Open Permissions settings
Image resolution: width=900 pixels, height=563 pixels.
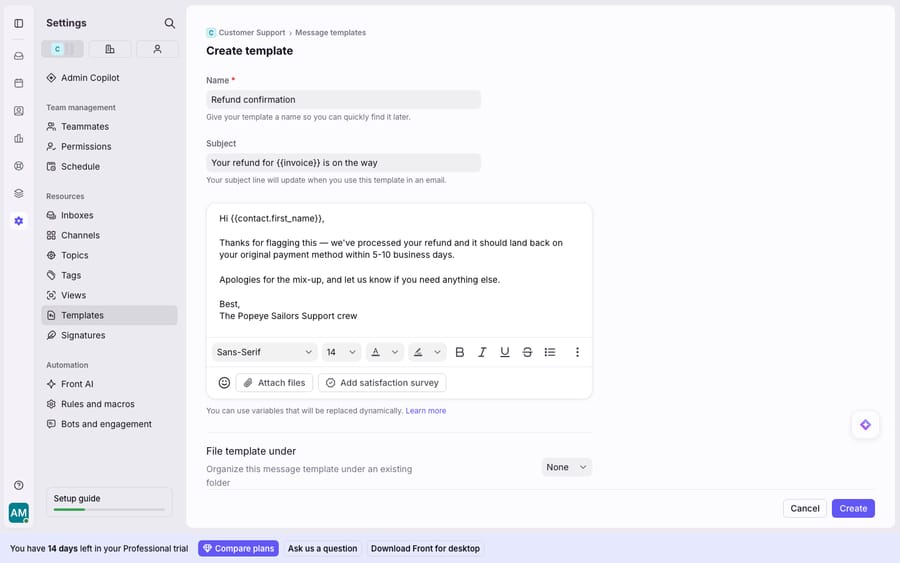point(109,146)
